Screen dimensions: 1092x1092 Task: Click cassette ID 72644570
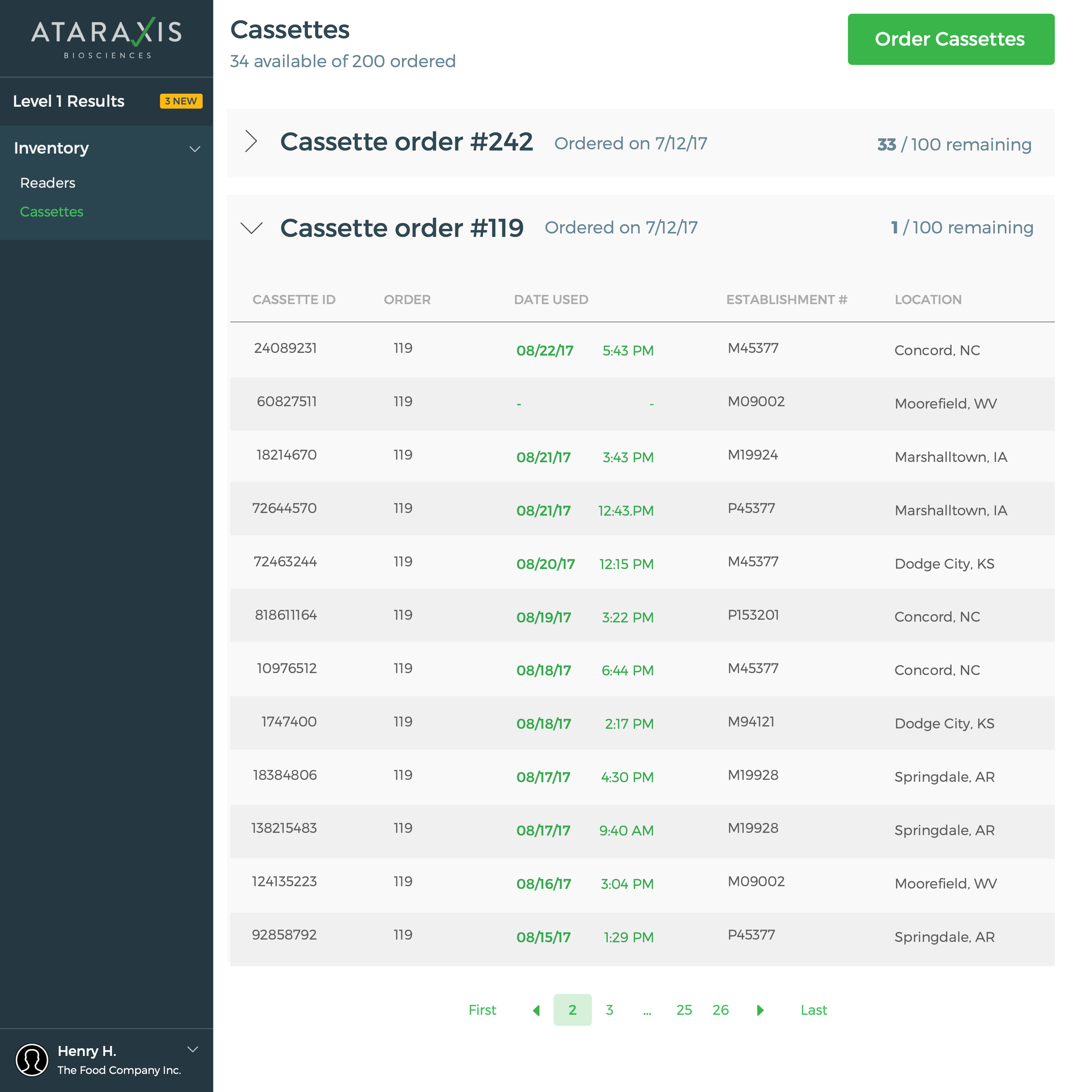pyautogui.click(x=284, y=508)
